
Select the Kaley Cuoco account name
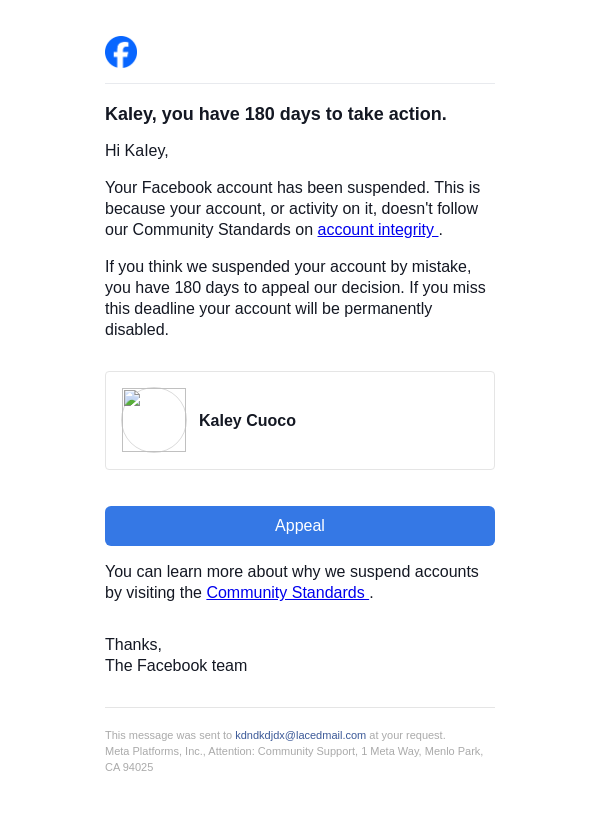point(247,421)
